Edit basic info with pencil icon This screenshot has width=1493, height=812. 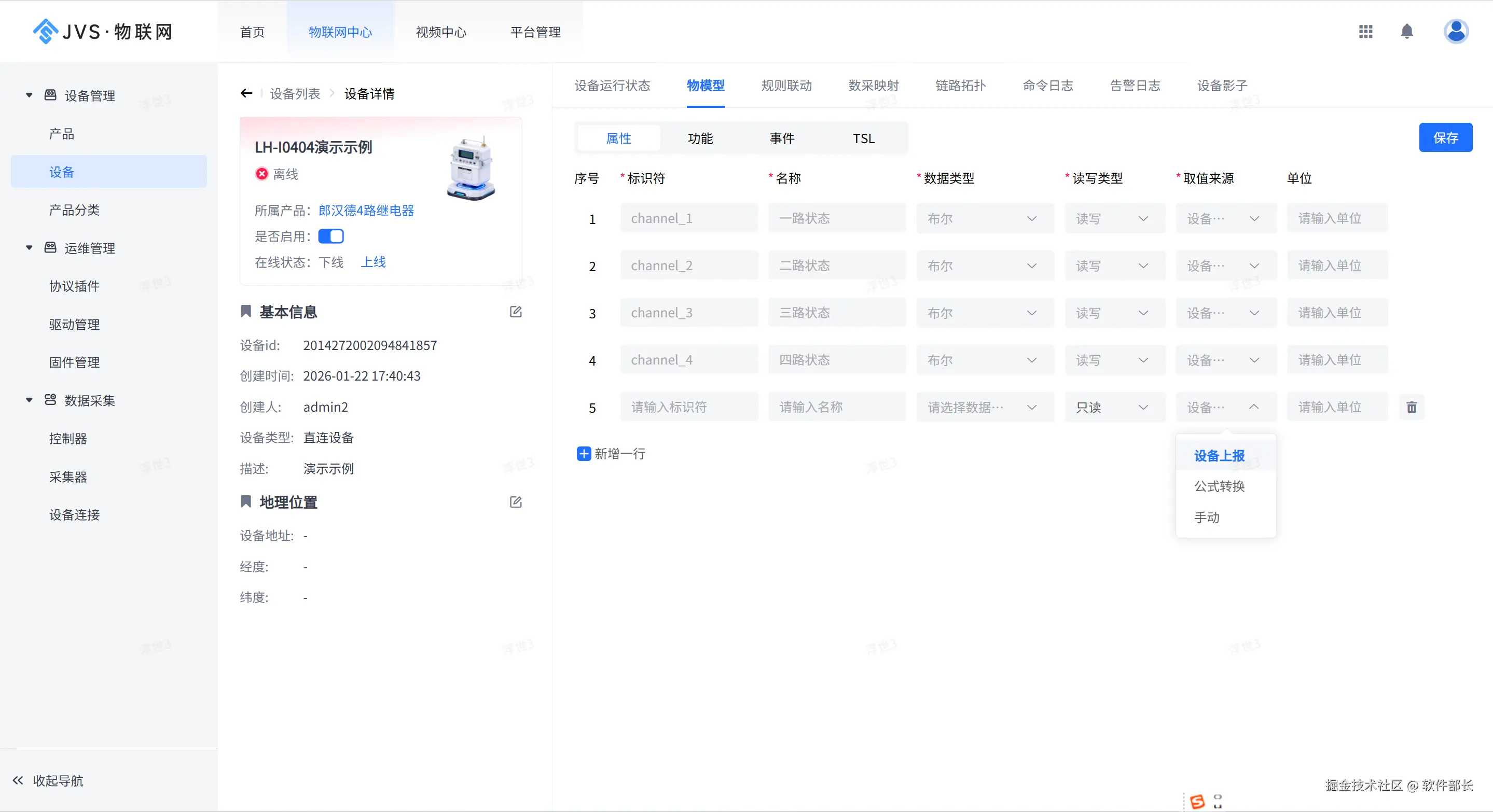[515, 312]
